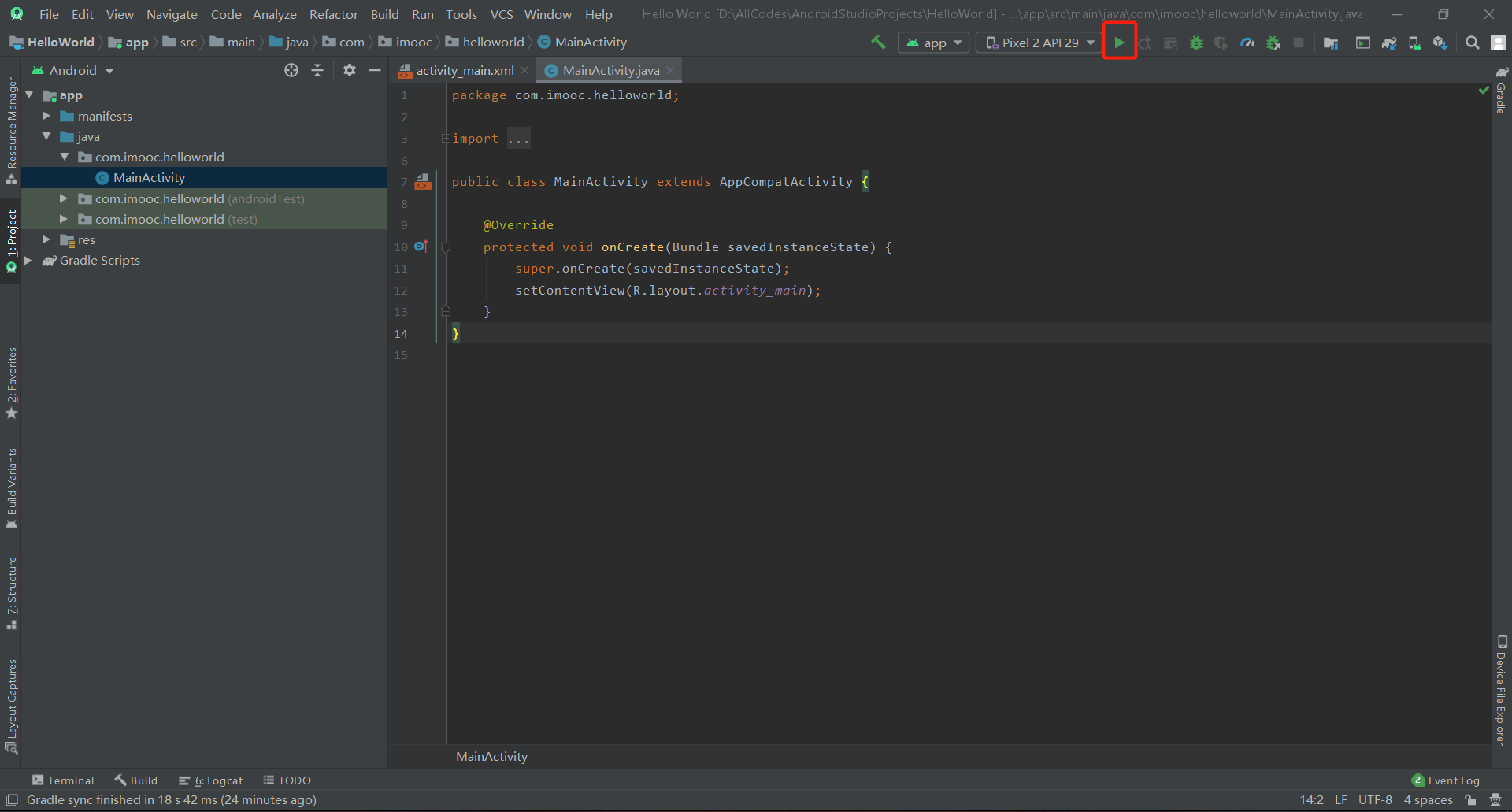
Task: Switch to activity_main.xml tab
Action: (464, 70)
